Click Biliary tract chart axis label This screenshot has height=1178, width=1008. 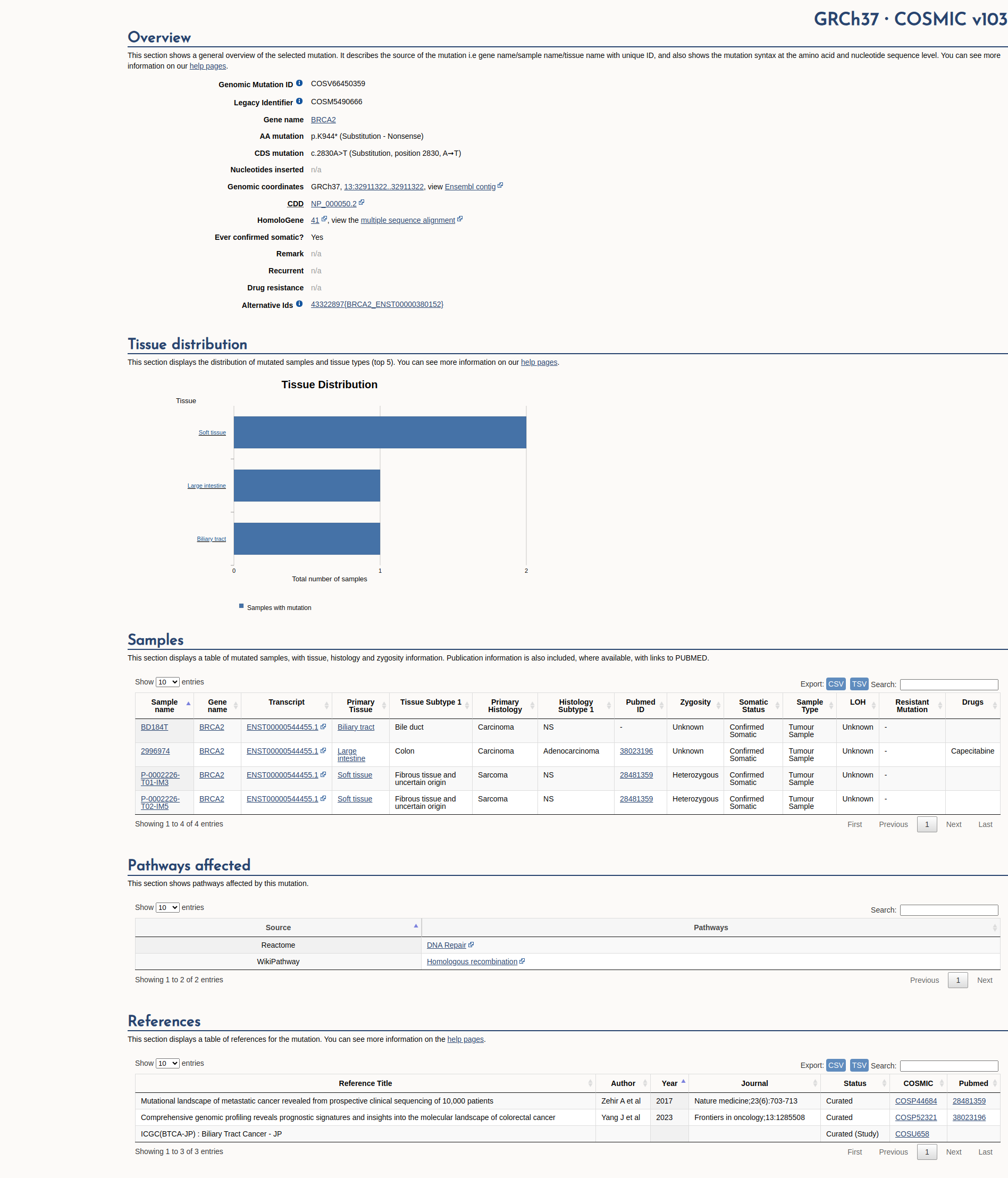click(212, 538)
